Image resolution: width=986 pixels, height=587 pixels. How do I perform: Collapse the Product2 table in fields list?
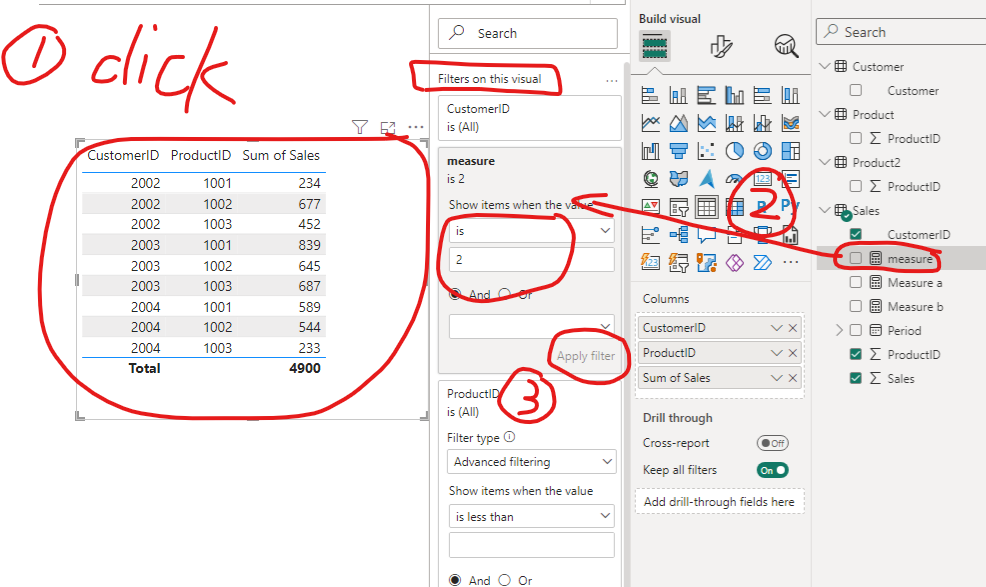pyautogui.click(x=825, y=162)
